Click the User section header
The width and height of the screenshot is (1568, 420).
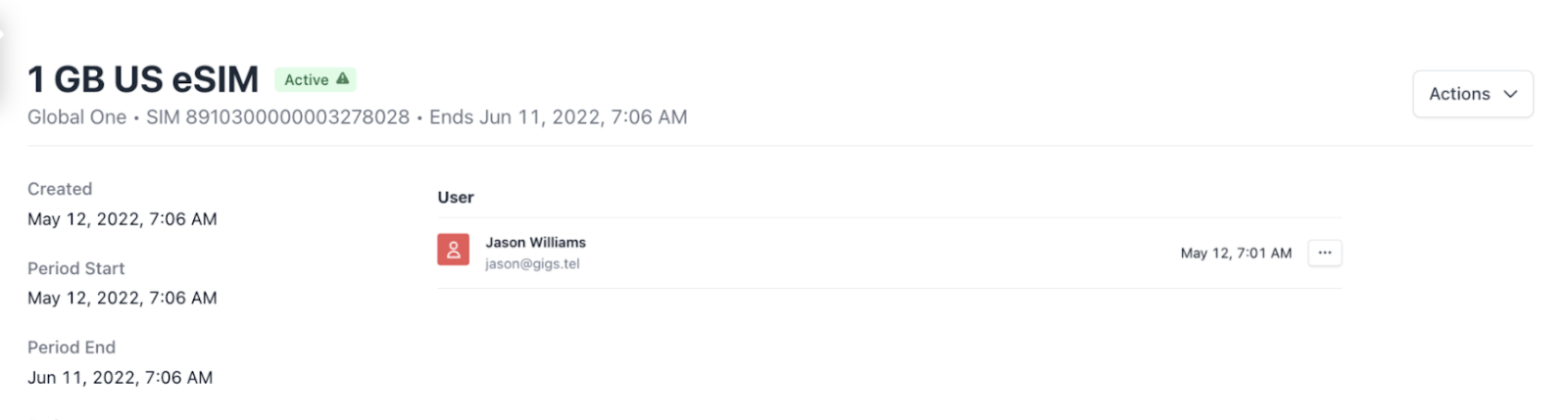pos(456,197)
